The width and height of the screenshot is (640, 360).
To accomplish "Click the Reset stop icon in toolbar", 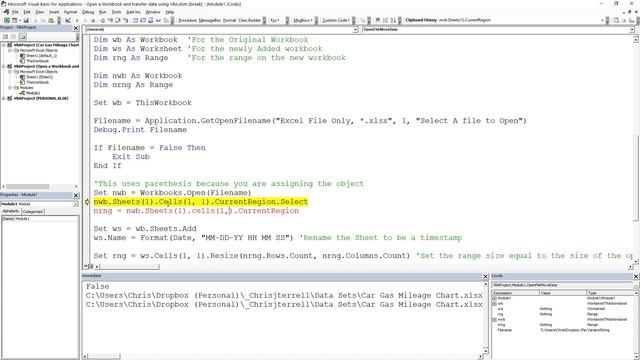I will [93, 20].
